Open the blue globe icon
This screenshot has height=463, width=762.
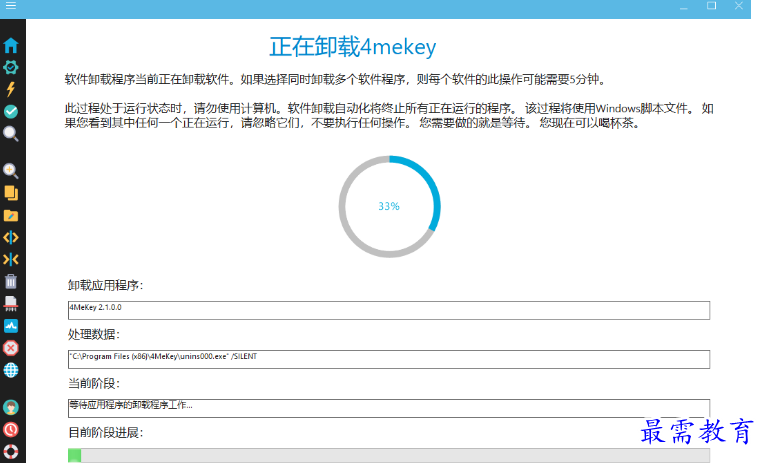pyautogui.click(x=11, y=370)
